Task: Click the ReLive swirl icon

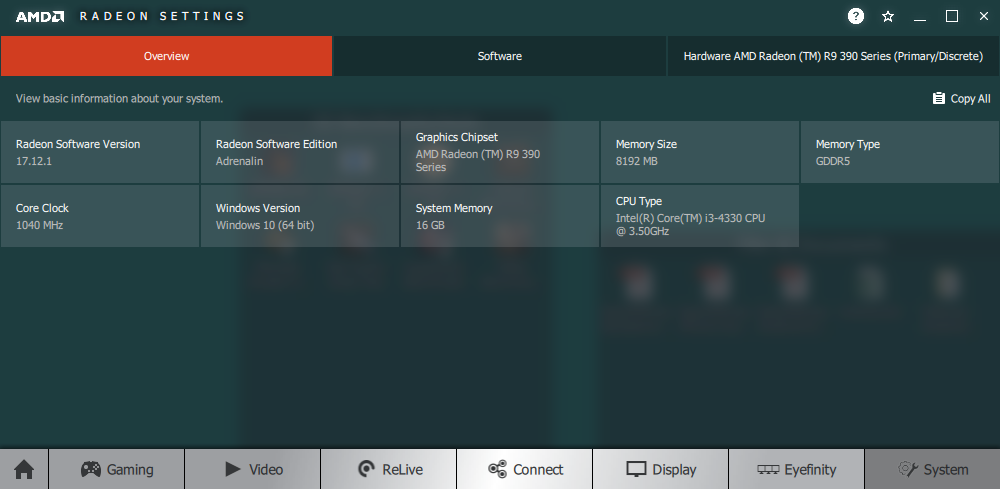Action: (367, 469)
